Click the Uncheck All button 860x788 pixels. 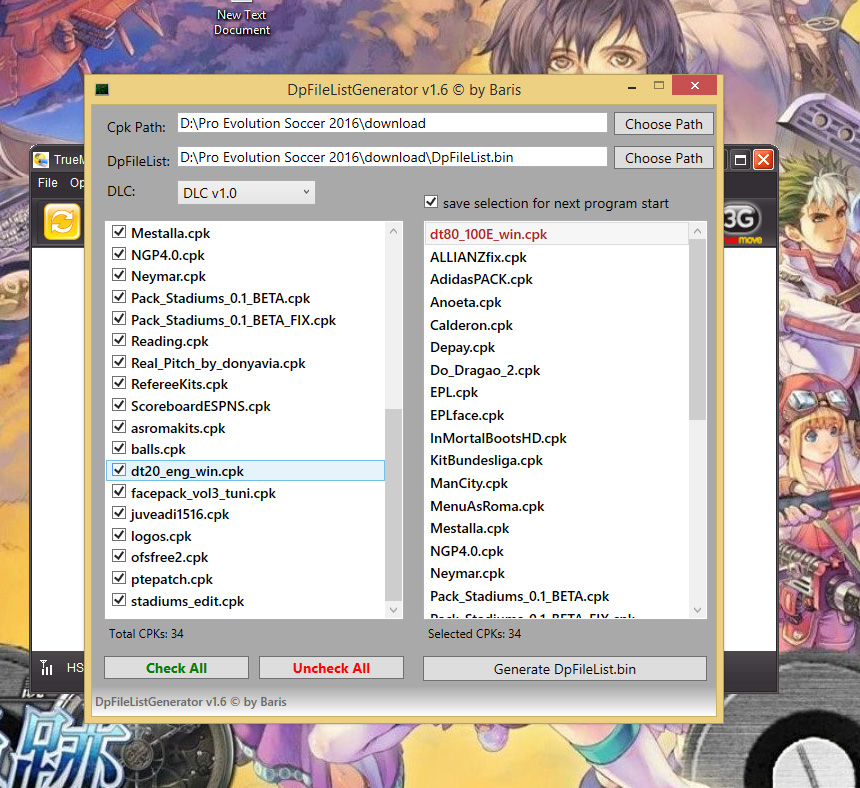pyautogui.click(x=331, y=668)
